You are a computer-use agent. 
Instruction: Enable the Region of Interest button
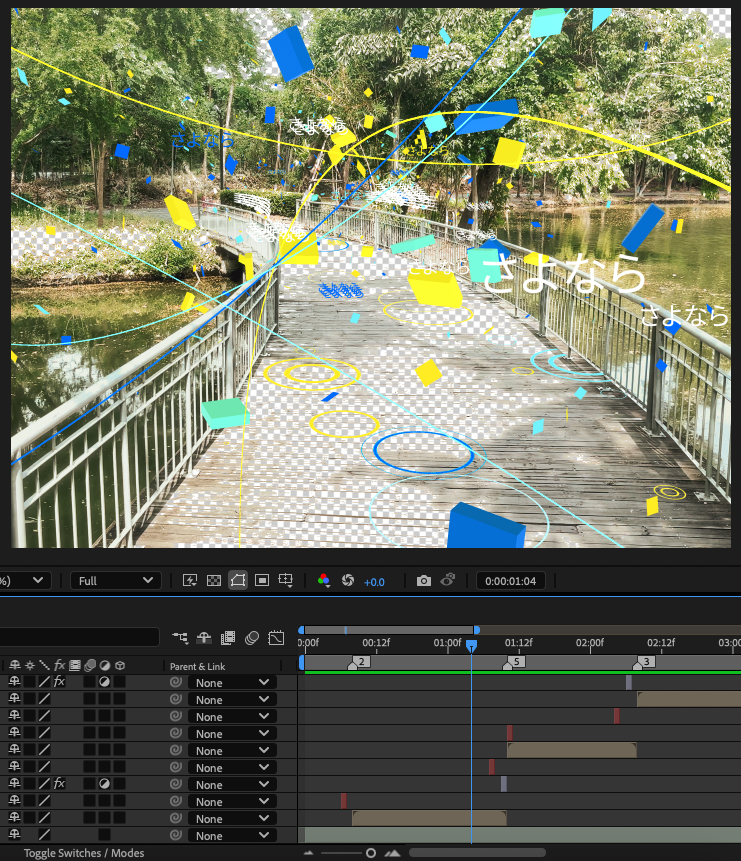[262, 580]
